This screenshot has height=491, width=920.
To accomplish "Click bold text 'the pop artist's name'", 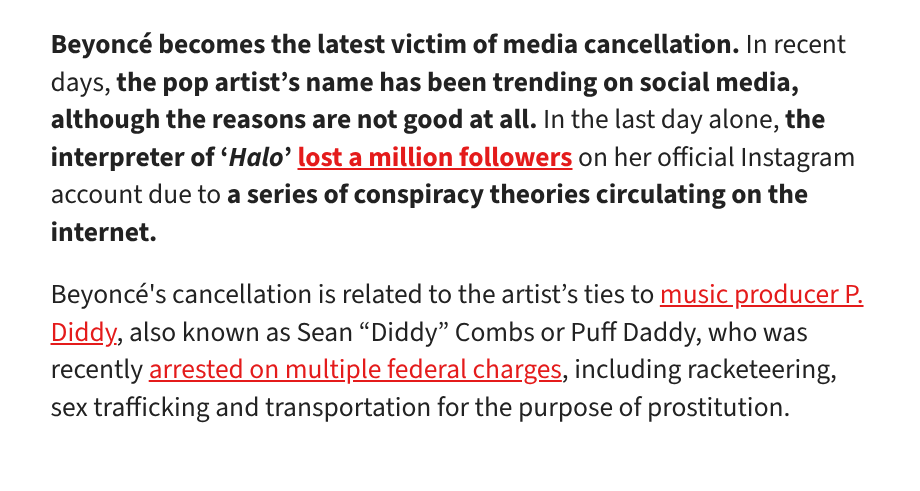I will [245, 82].
